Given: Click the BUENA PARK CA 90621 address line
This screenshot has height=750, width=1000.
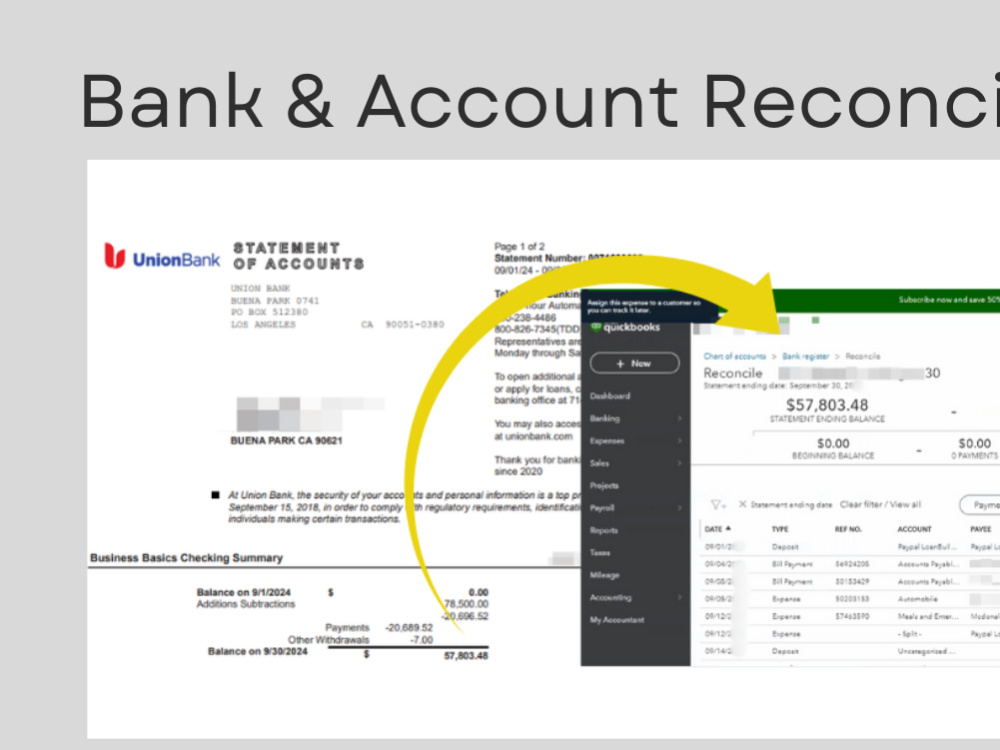Looking at the screenshot, I should [x=286, y=441].
